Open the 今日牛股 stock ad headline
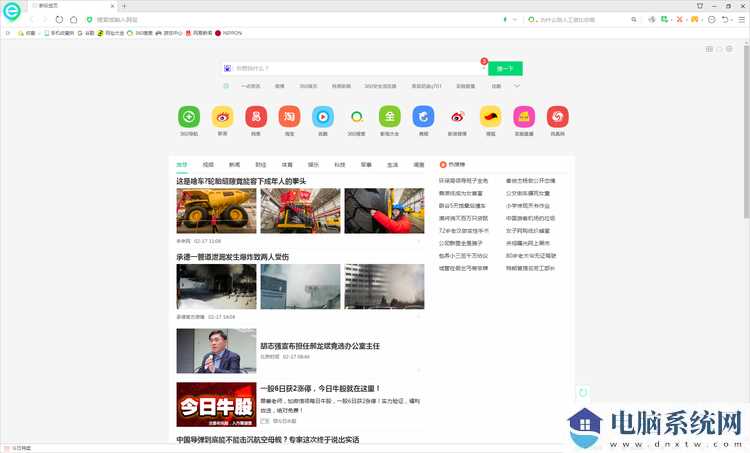The height and width of the screenshot is (453, 750). (x=320, y=388)
